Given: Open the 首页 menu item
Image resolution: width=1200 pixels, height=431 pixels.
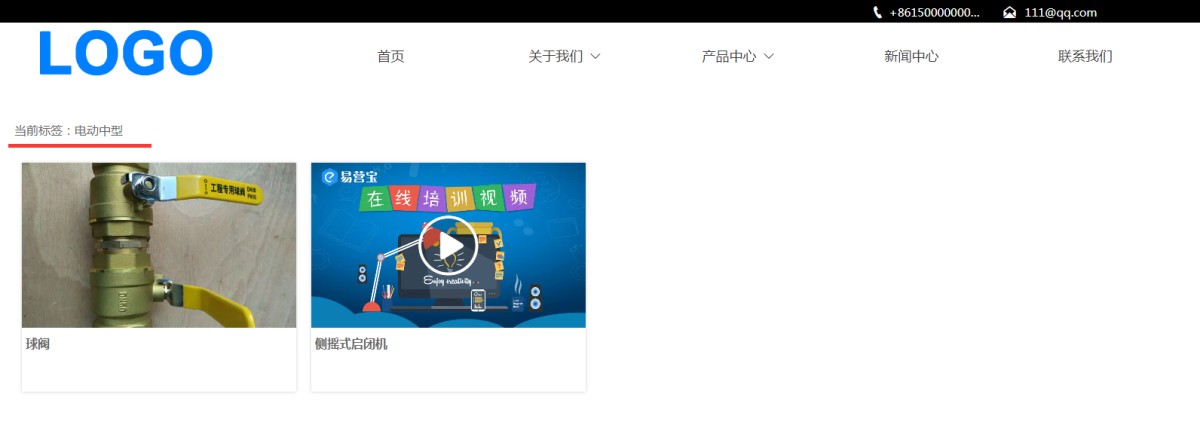Looking at the screenshot, I should [390, 57].
